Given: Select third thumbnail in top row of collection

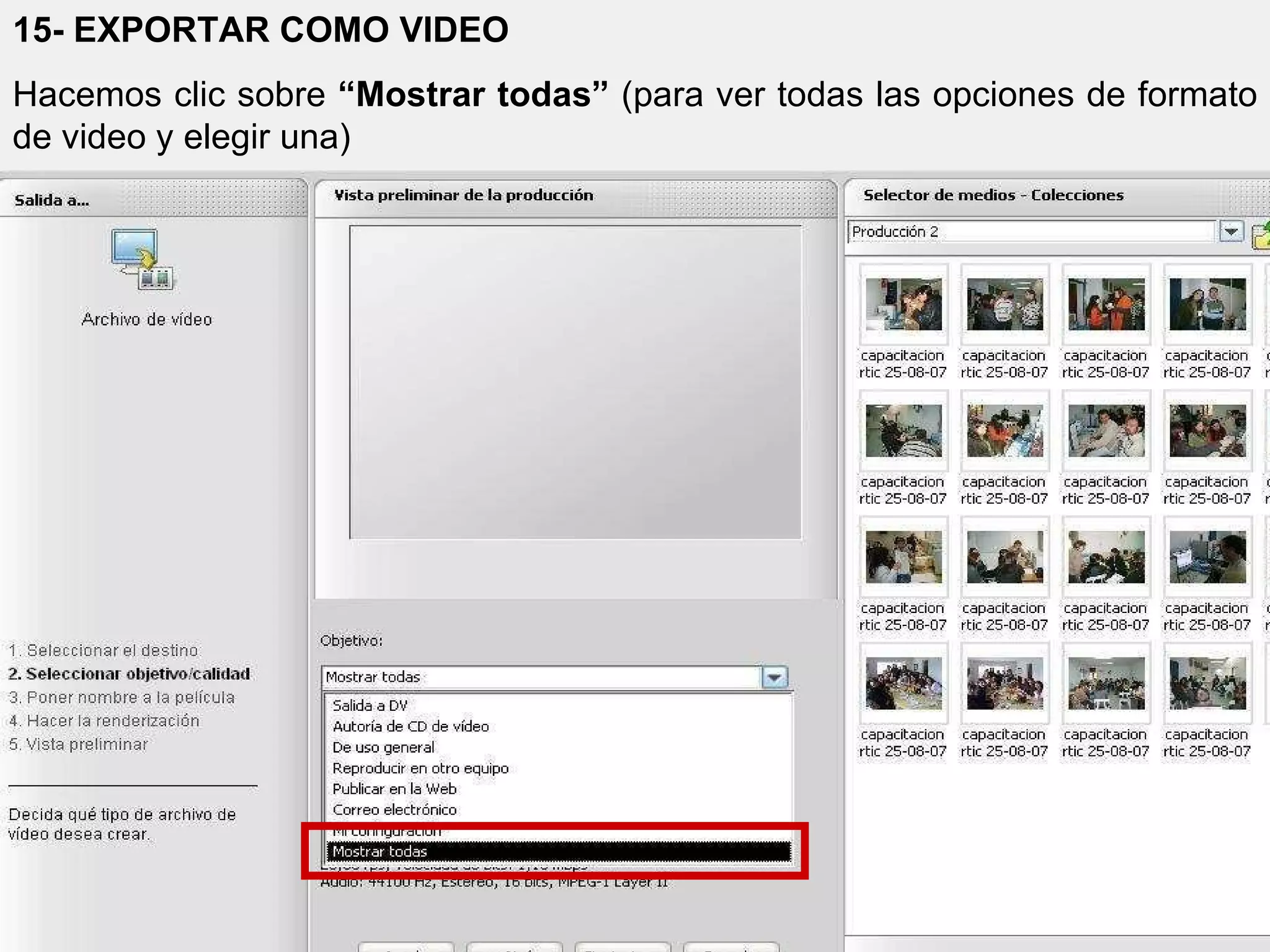Looking at the screenshot, I should click(1106, 304).
